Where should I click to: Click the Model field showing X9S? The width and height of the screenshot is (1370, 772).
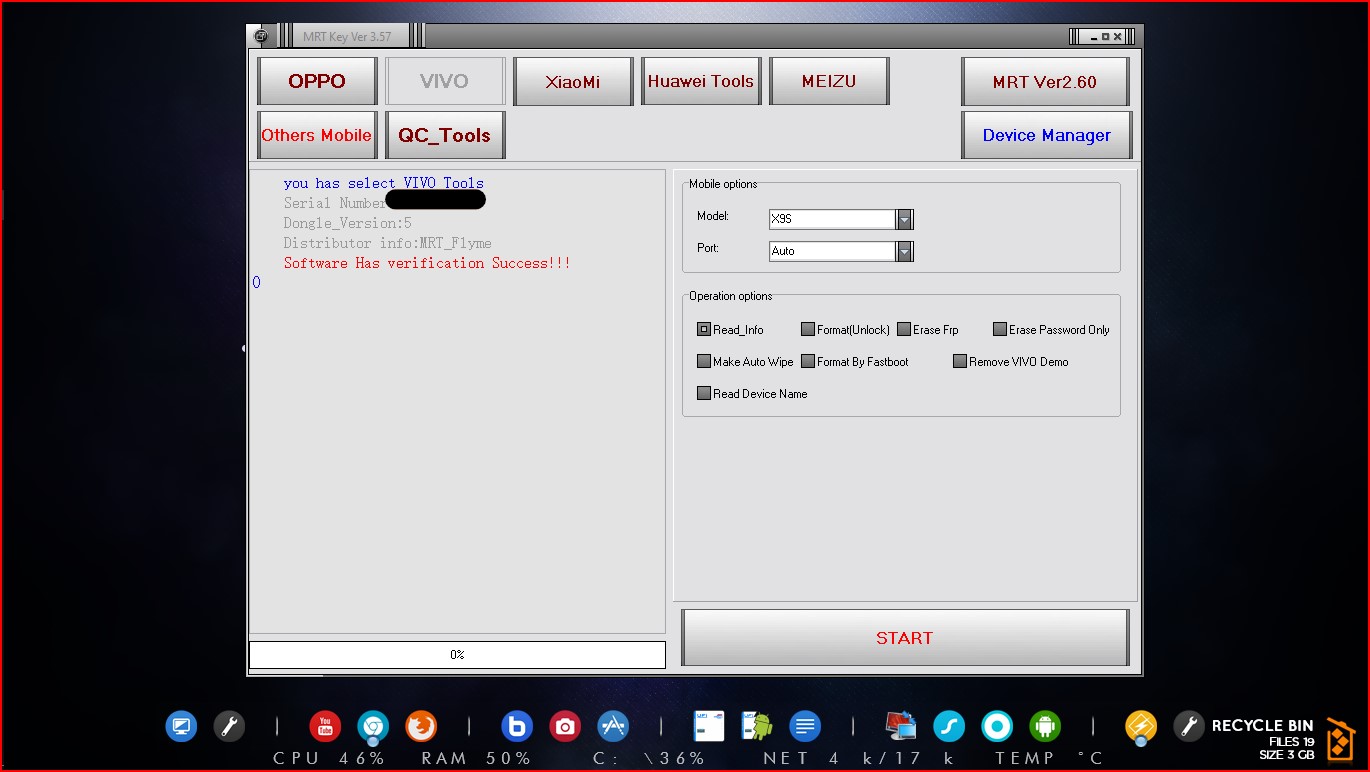833,219
